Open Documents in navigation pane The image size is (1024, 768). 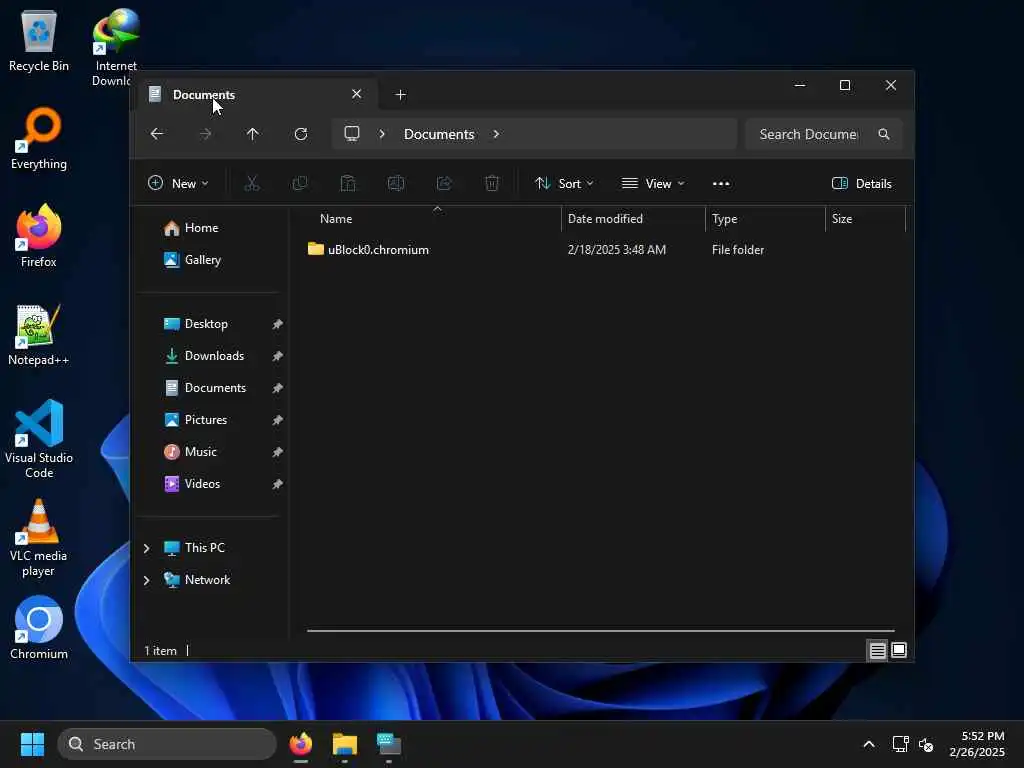tap(215, 388)
